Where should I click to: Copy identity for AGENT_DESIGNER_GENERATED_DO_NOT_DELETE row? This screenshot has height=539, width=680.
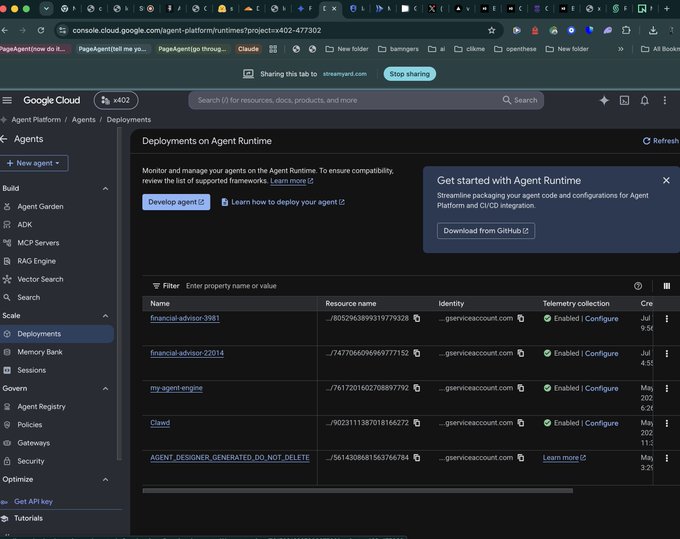point(521,457)
